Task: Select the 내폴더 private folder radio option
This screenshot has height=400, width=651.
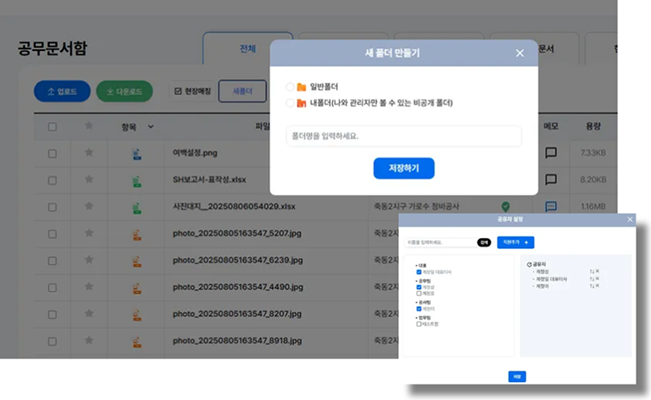Action: click(290, 103)
